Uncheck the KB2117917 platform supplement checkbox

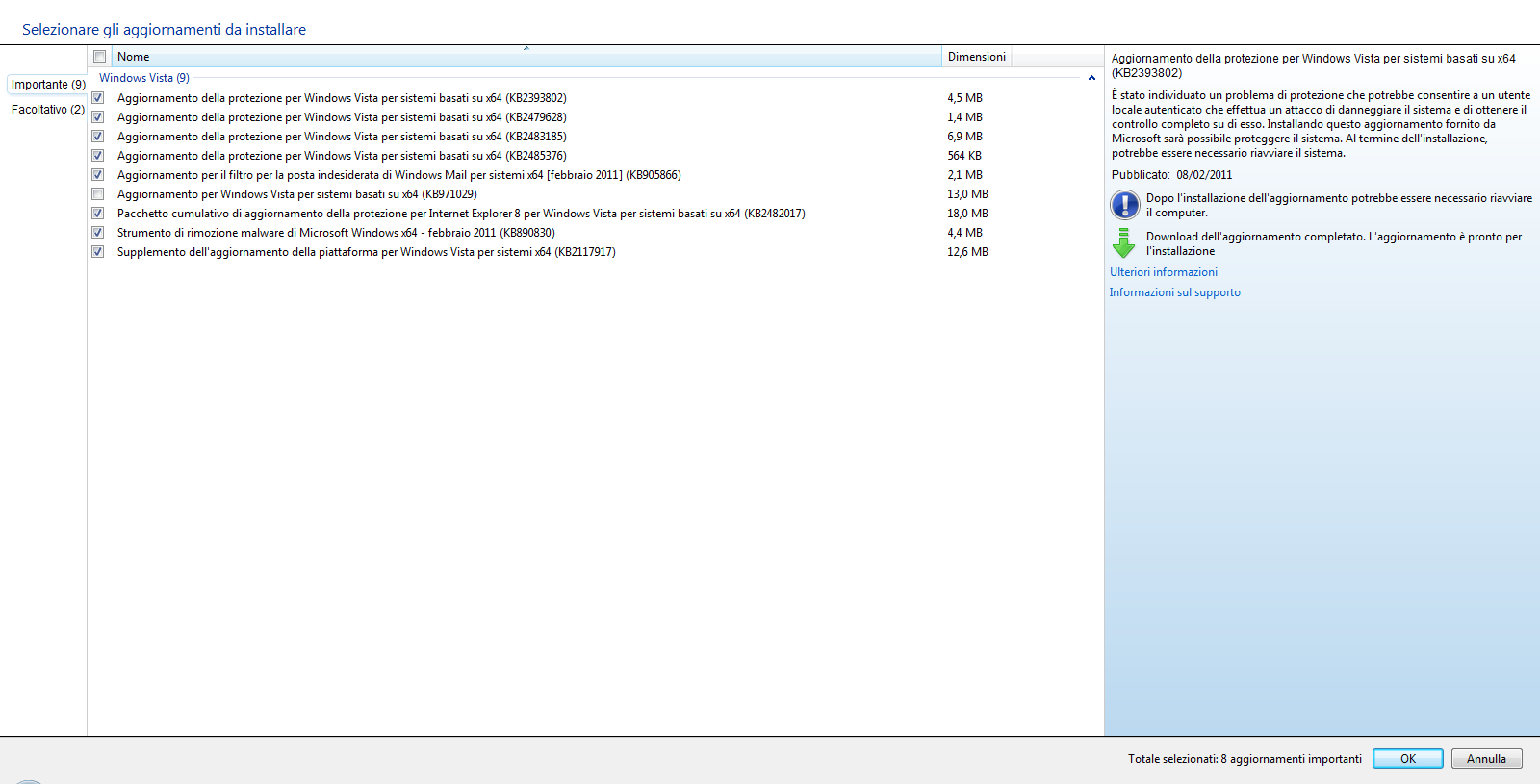click(x=98, y=252)
